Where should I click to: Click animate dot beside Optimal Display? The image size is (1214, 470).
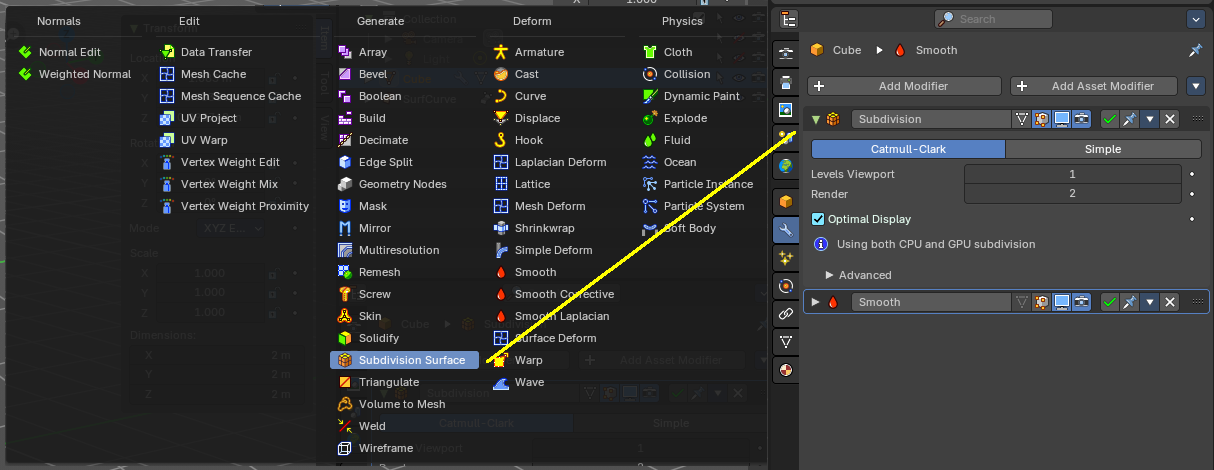click(x=1192, y=219)
